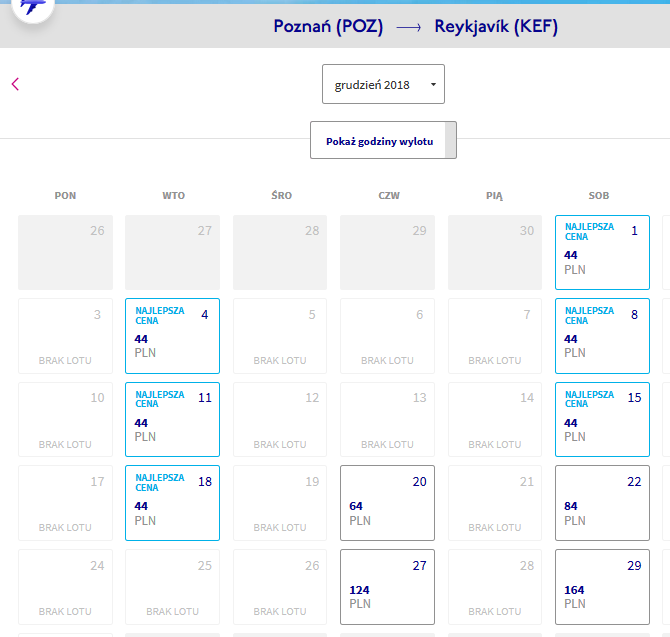The image size is (670, 637).
Task: Pick December 20 flight at 64 PLN
Action: 387,503
